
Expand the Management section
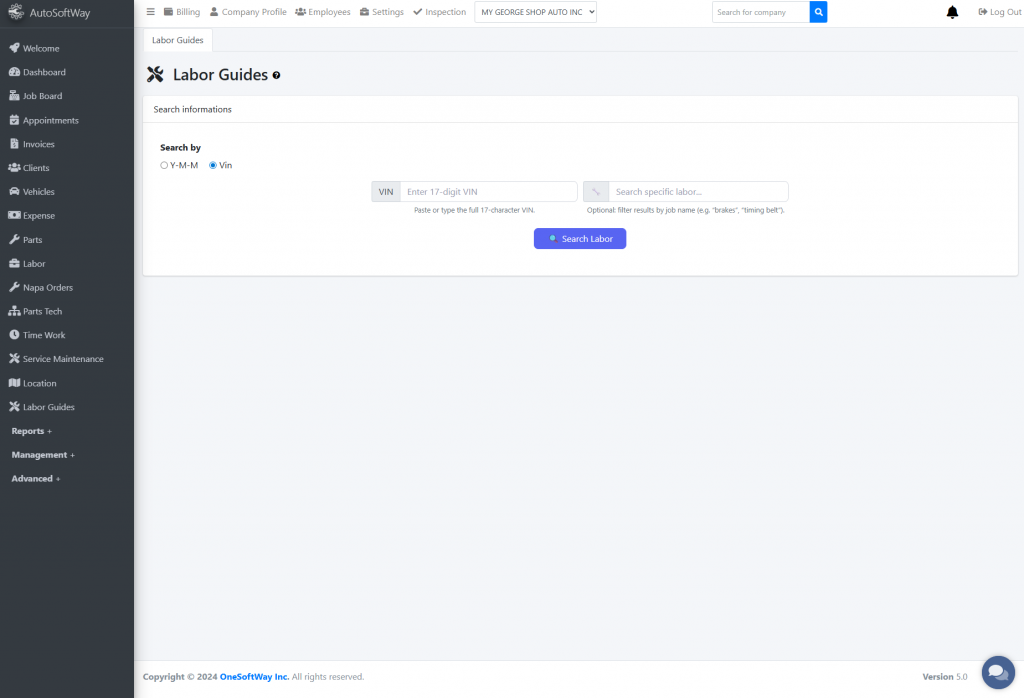click(43, 455)
